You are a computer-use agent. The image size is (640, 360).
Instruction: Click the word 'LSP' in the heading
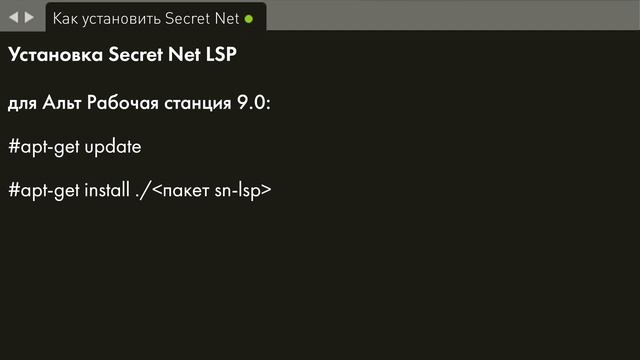pos(221,54)
